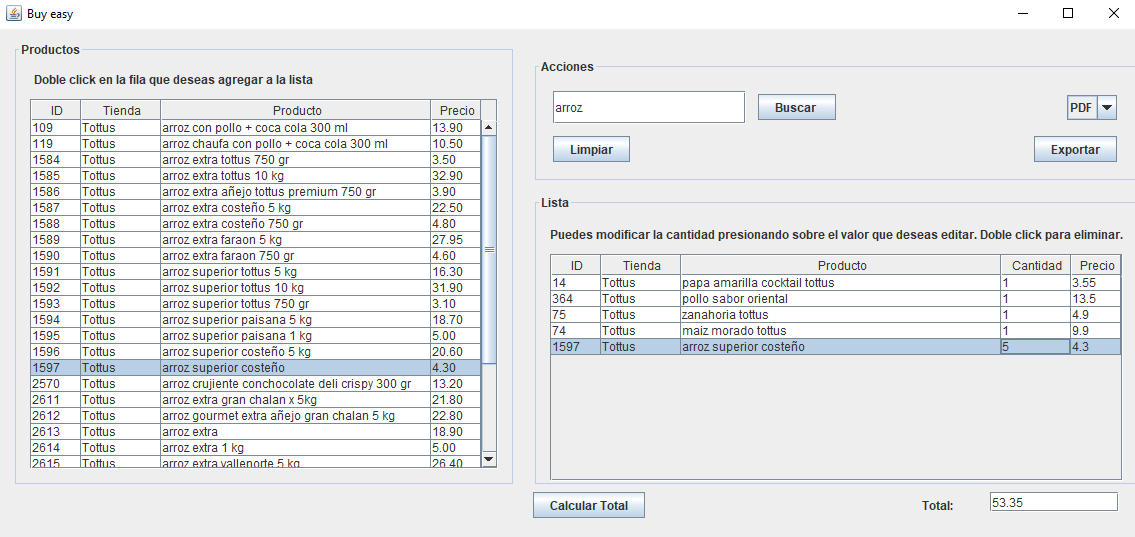Select row arroz superior costeño 5 kg
The width and height of the screenshot is (1135, 537).
click(256, 351)
